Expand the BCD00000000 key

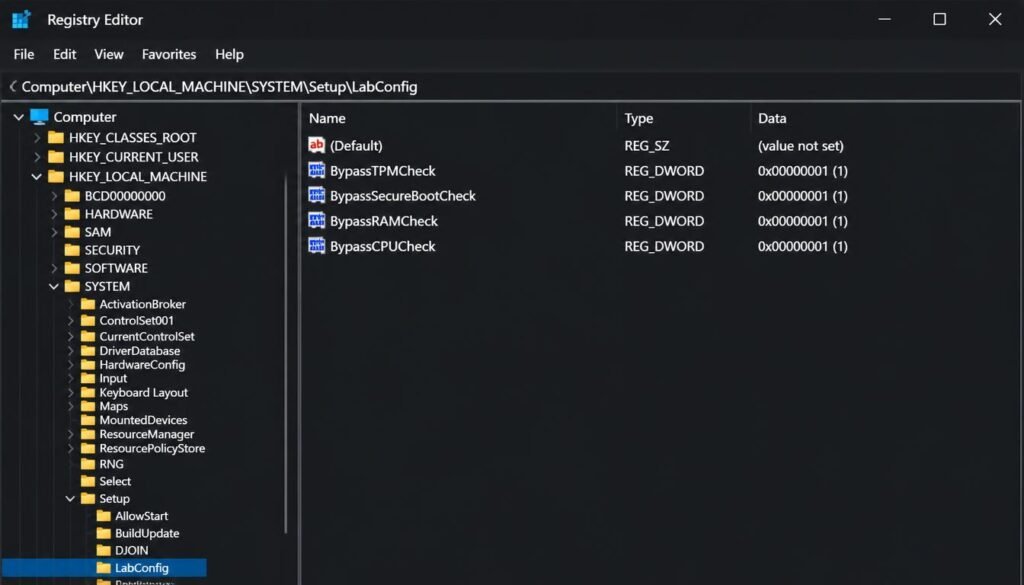pyautogui.click(x=54, y=196)
